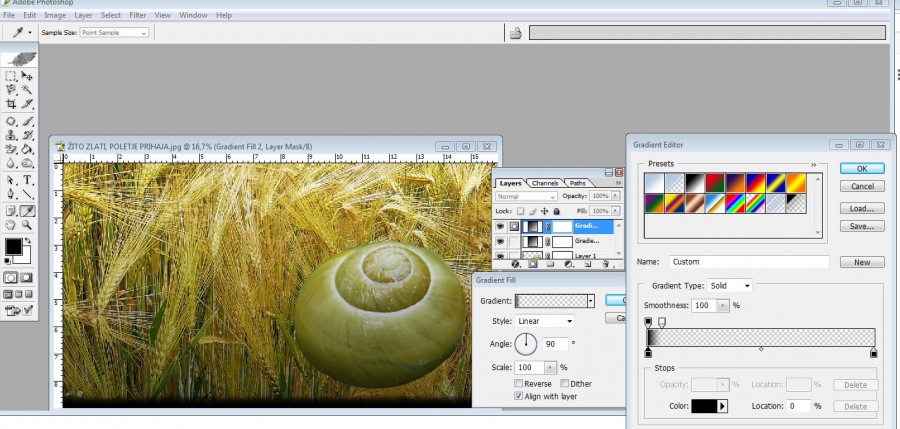Viewport: 900px width, 429px height.
Task: Select the Move tool
Action: click(x=28, y=76)
